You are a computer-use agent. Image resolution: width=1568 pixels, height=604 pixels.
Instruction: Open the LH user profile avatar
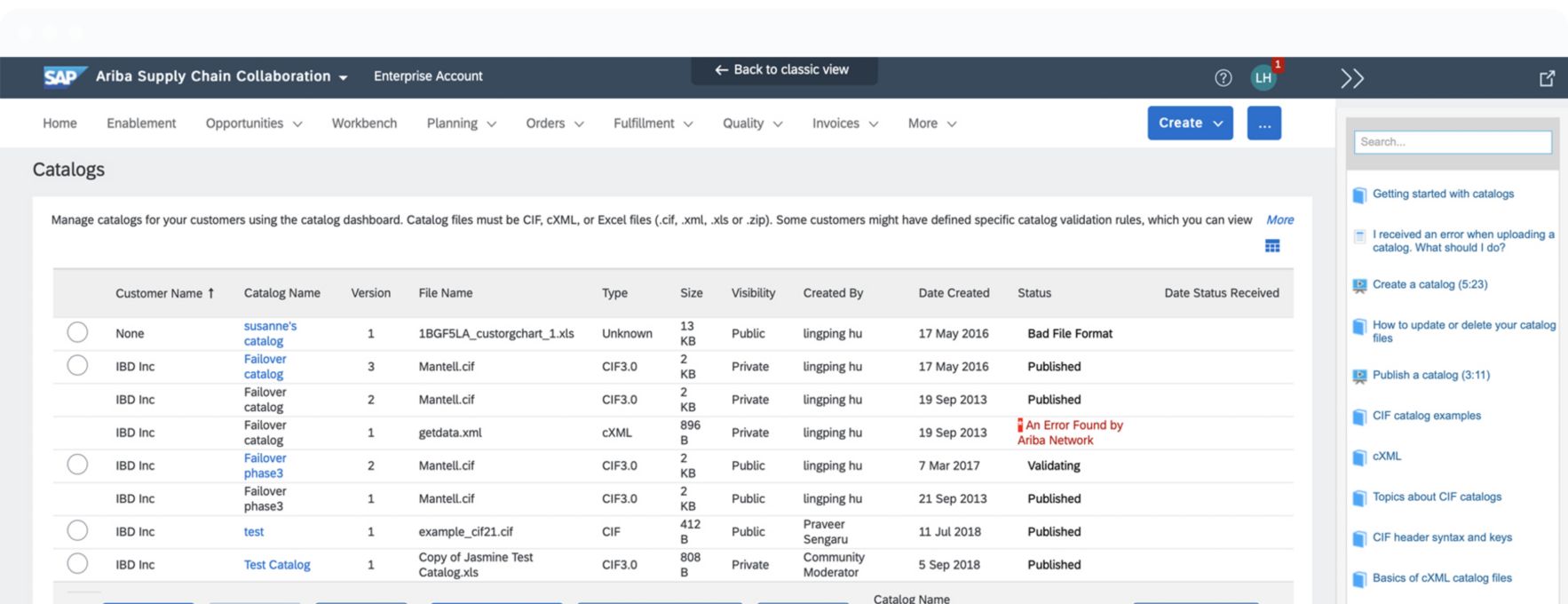point(1263,78)
